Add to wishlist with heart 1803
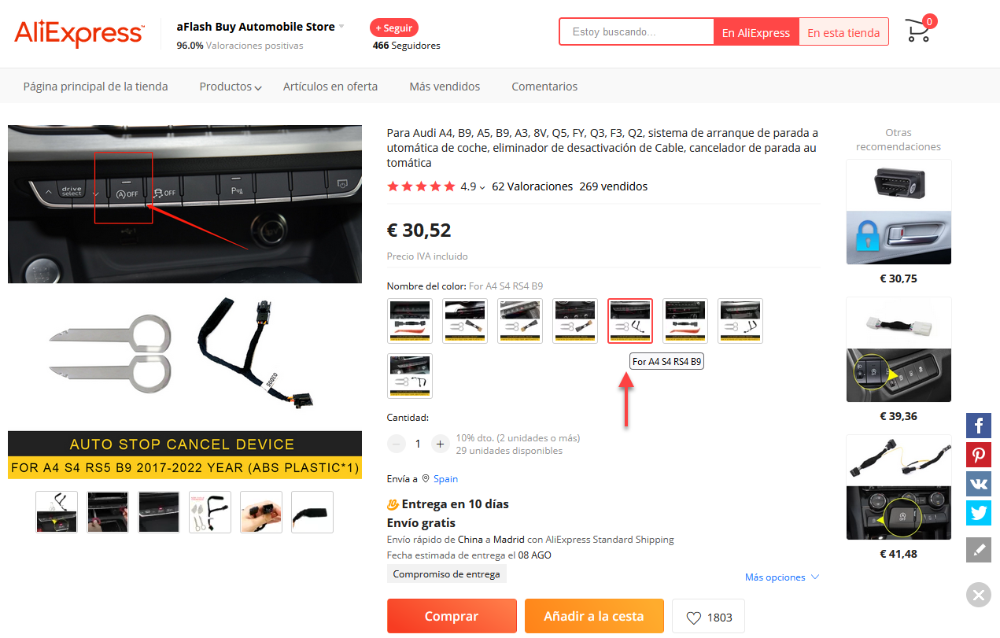1000x638 pixels. point(709,617)
